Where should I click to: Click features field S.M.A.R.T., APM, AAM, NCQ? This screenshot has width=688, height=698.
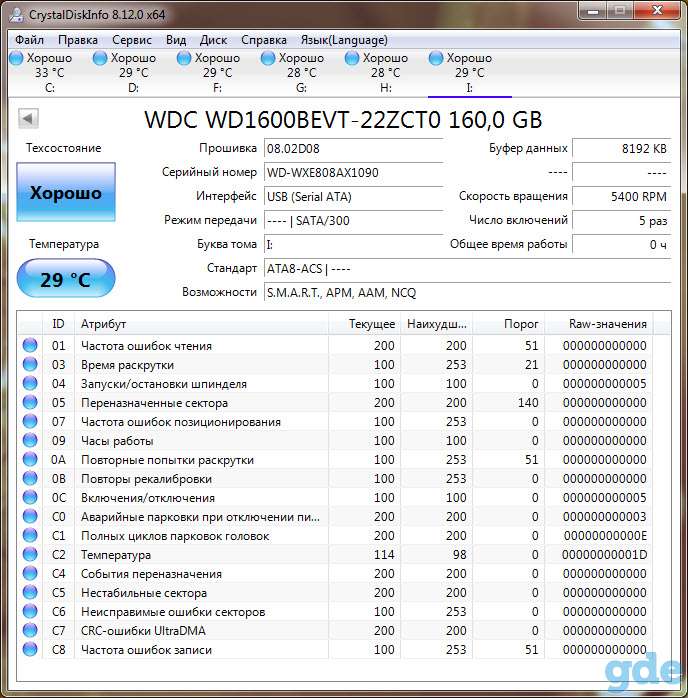point(467,293)
